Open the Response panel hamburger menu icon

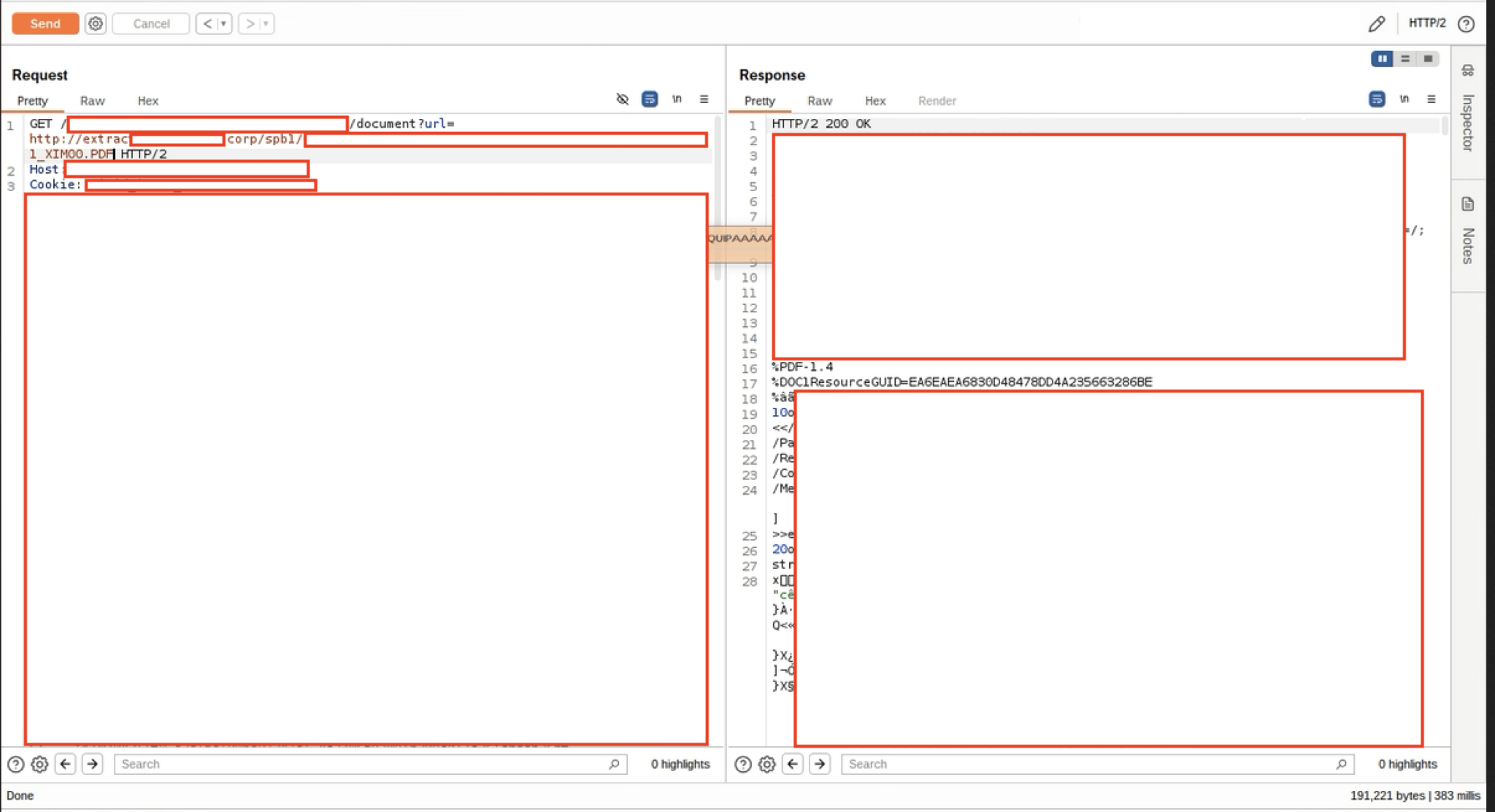click(x=1431, y=99)
